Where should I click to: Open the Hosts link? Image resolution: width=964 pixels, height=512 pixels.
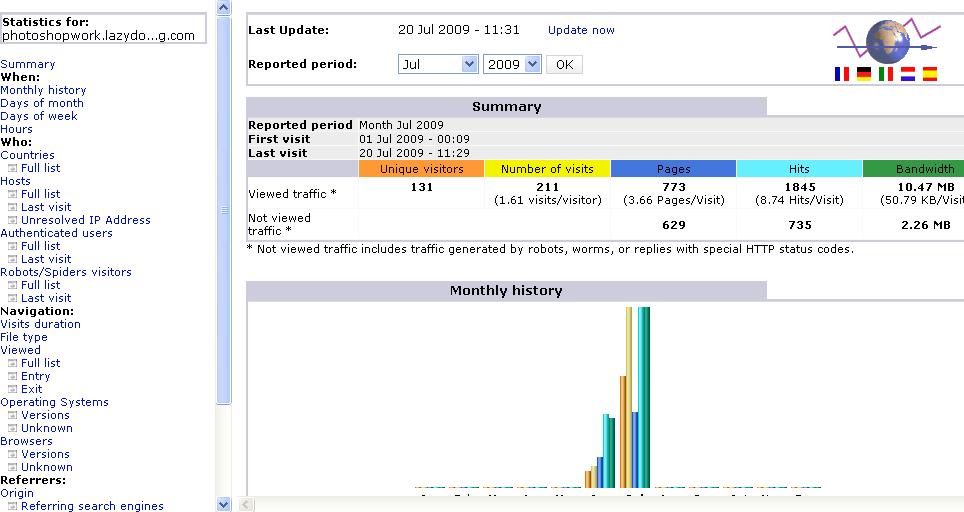[x=15, y=181]
